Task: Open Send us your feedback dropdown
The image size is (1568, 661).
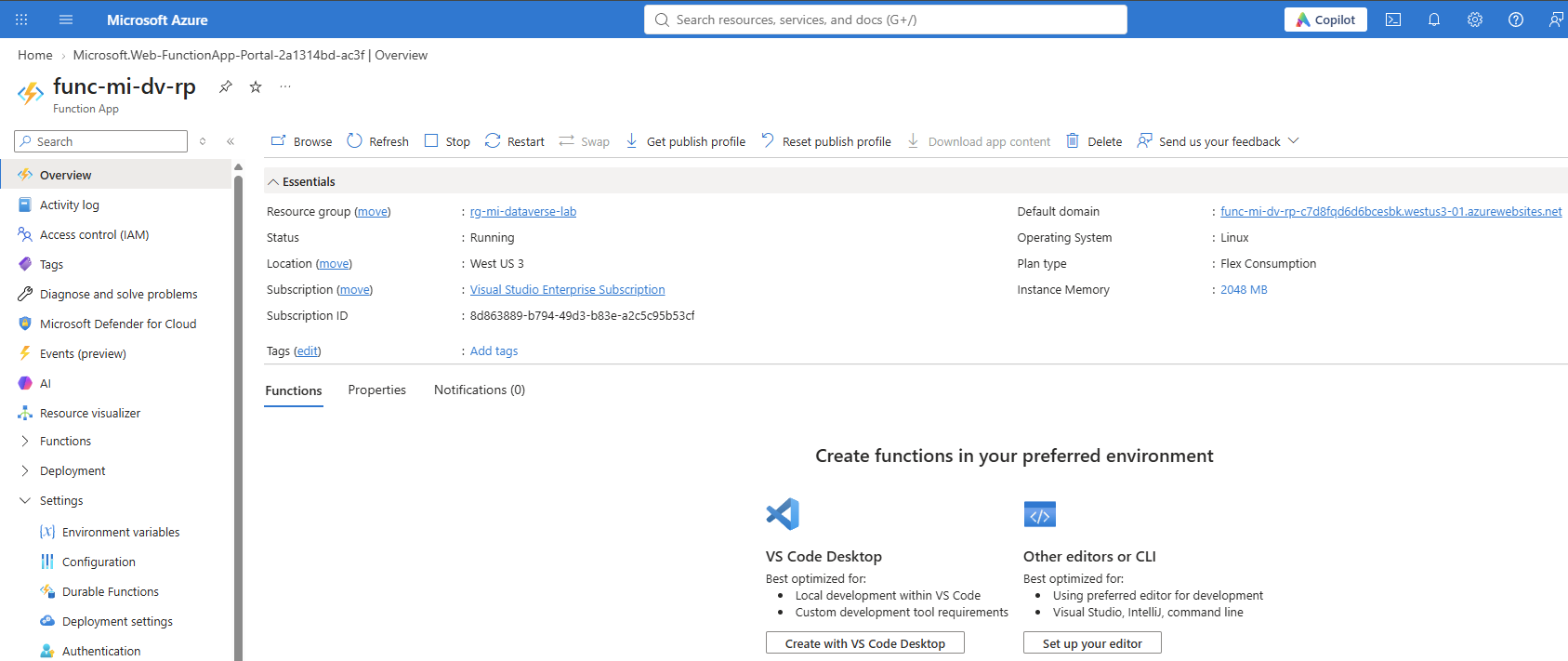Action: [1218, 141]
